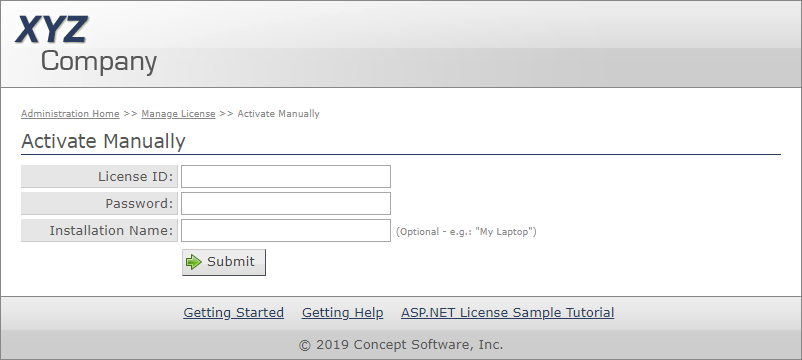Focus the Installation Name text field
The image size is (802, 360).
click(x=286, y=231)
